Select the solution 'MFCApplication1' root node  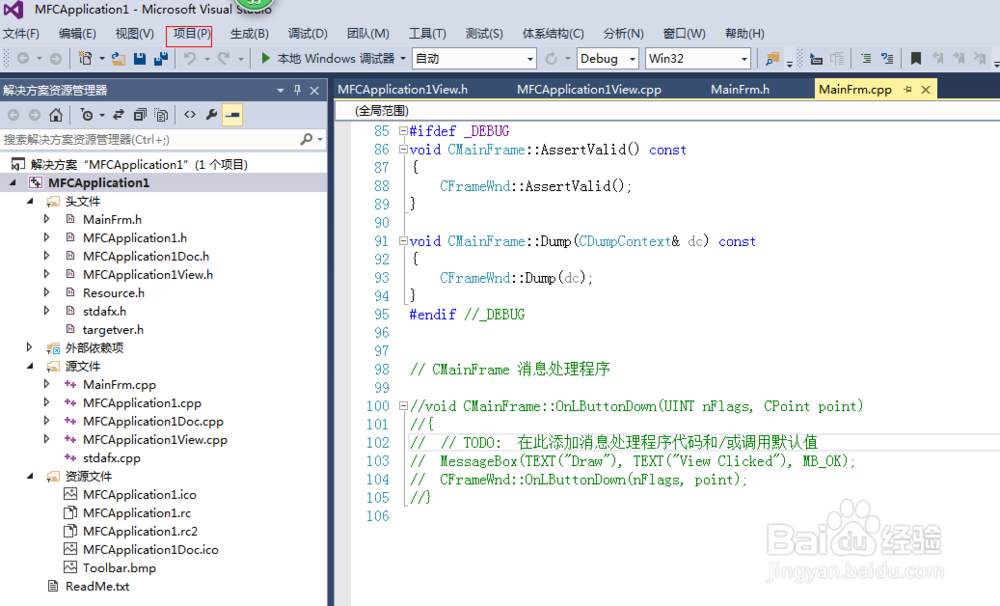pos(139,165)
